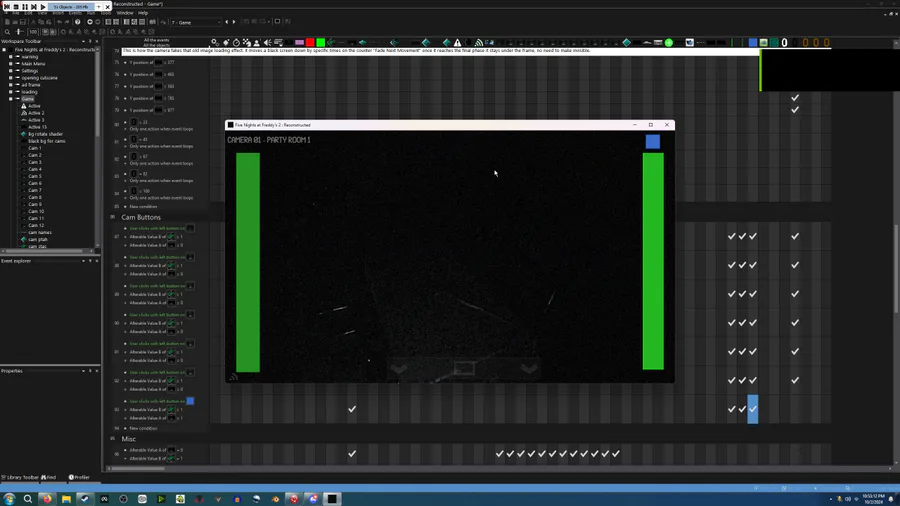Expand the warning frame node
This screenshot has height=506, width=900.
pos(11,57)
